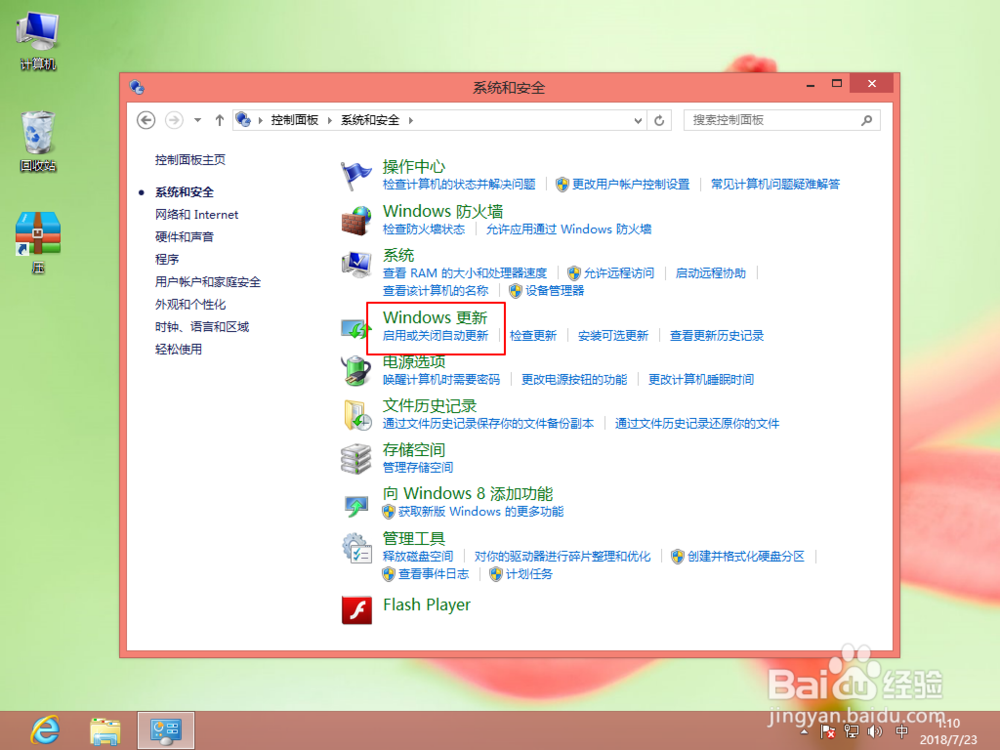Screen dimensions: 1000x750
Task: Go up one level with the up arrow
Action: click(219, 120)
